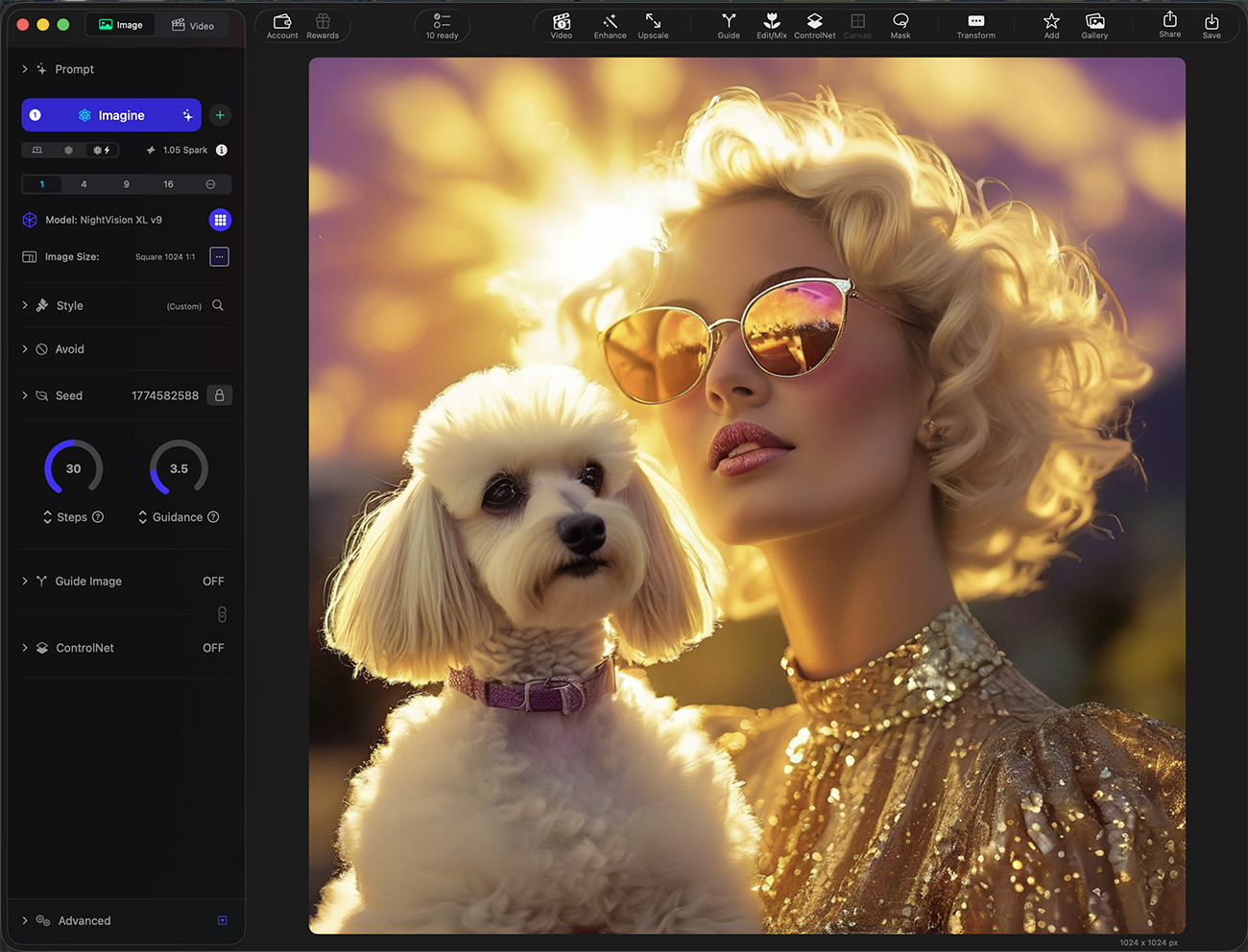
Task: Open the Transform tool
Action: 975,26
